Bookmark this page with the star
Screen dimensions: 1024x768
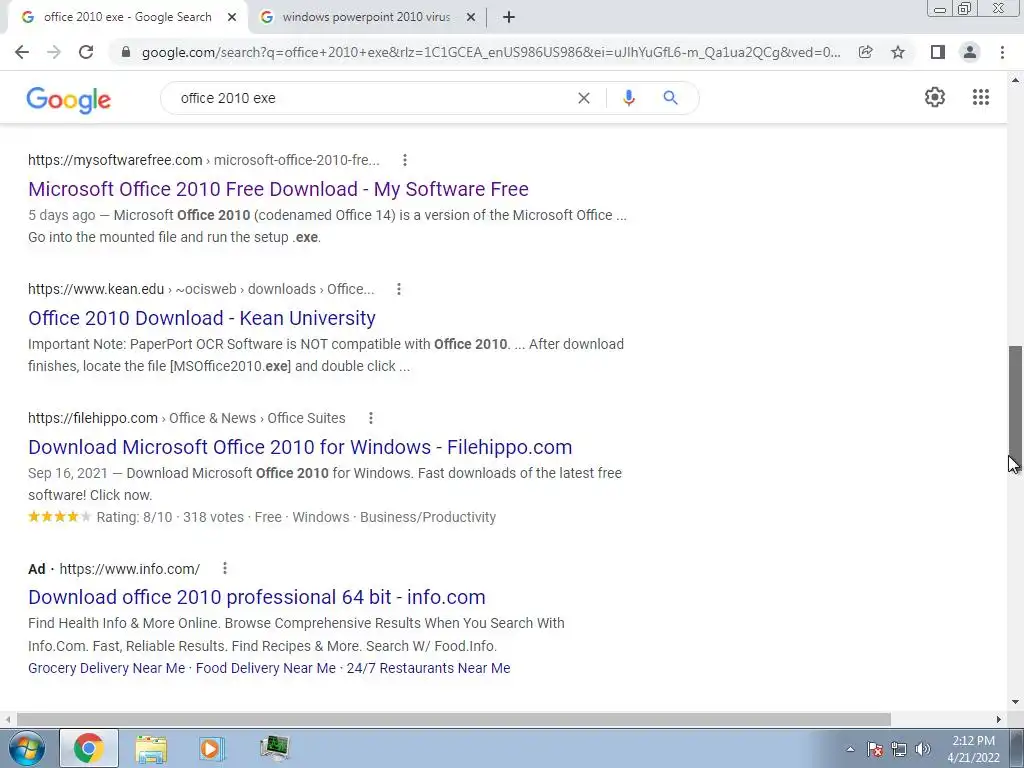coord(898,52)
